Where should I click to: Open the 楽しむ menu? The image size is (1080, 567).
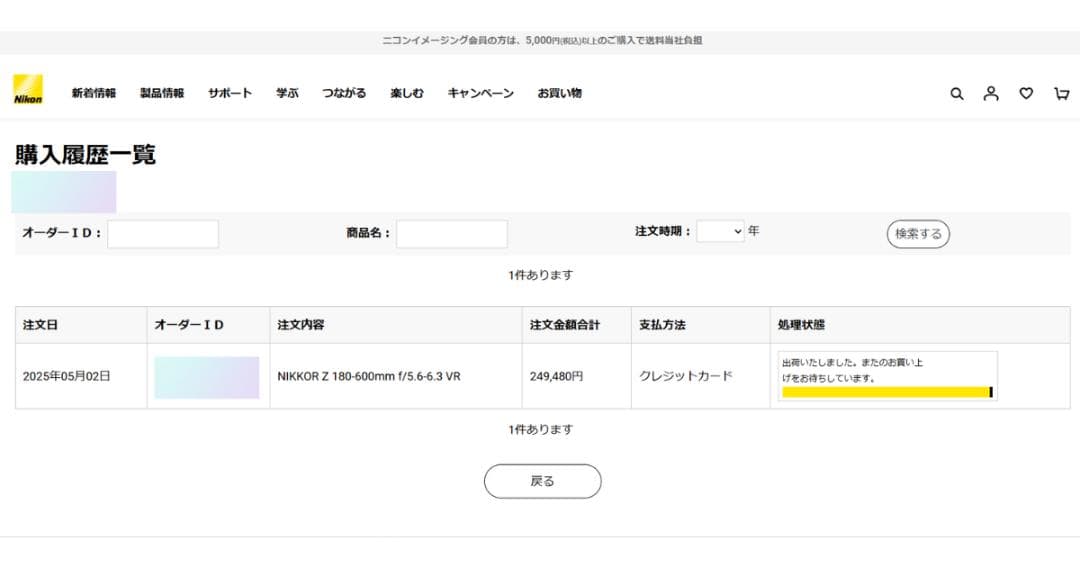point(407,93)
